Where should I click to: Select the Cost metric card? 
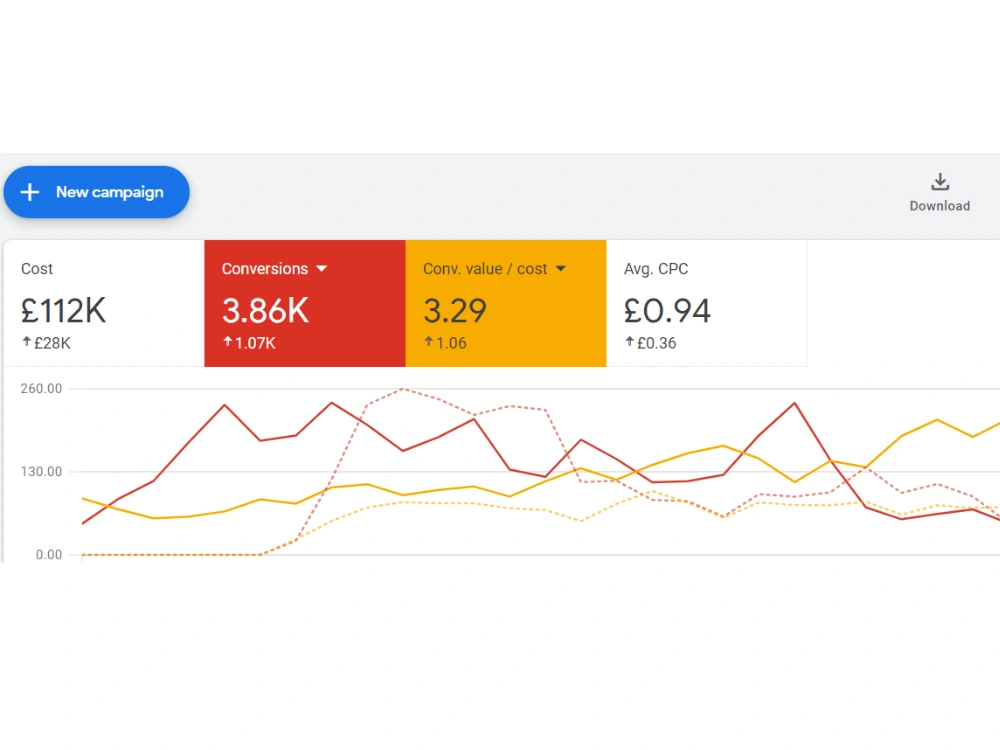[x=104, y=304]
